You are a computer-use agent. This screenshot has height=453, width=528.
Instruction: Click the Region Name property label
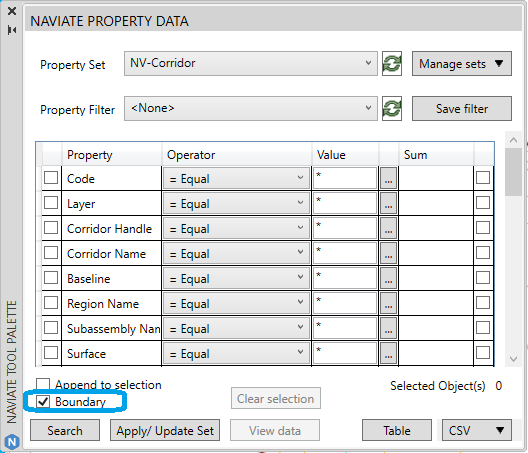pyautogui.click(x=103, y=303)
